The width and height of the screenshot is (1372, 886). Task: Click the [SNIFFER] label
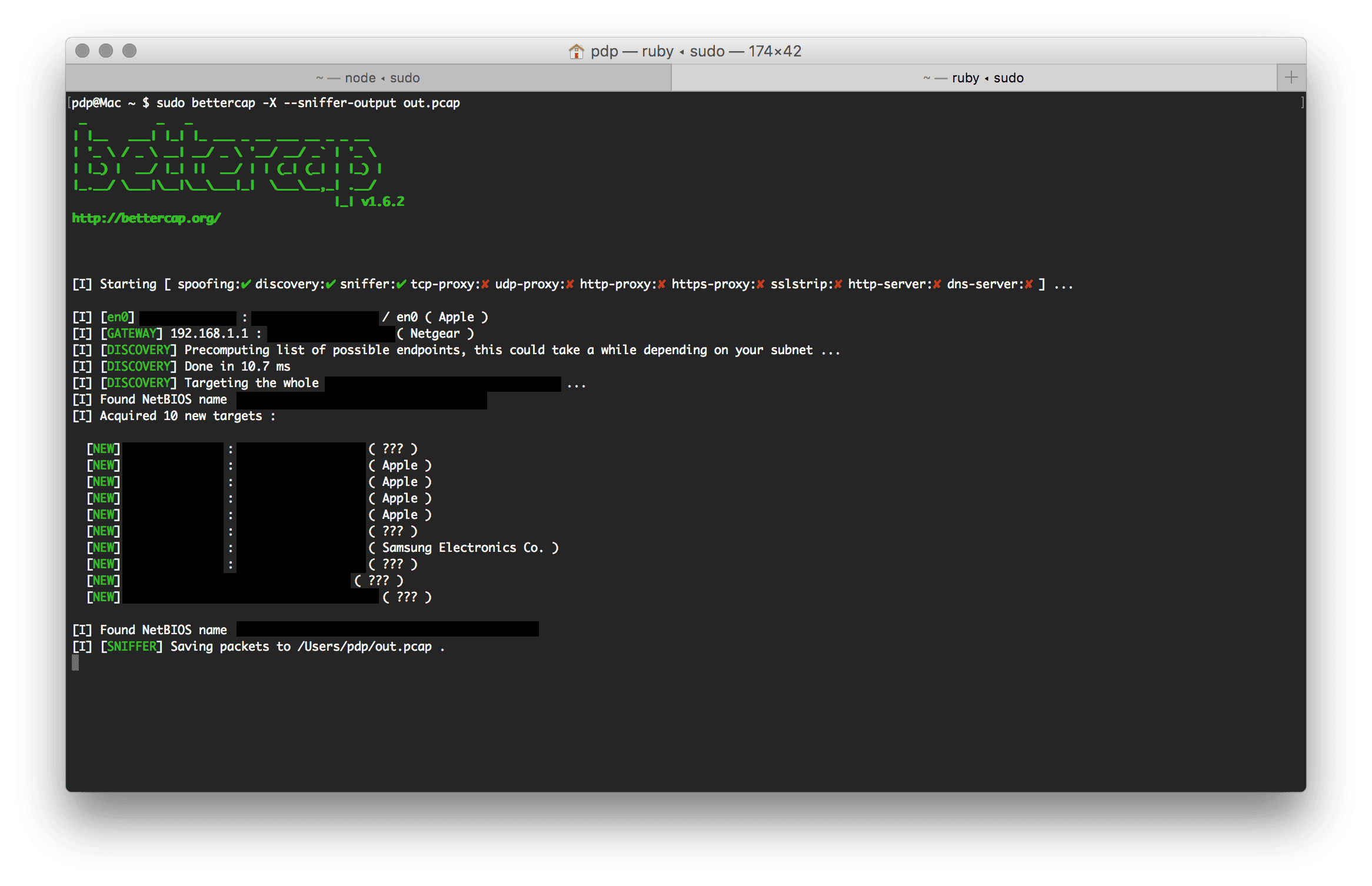click(x=132, y=647)
